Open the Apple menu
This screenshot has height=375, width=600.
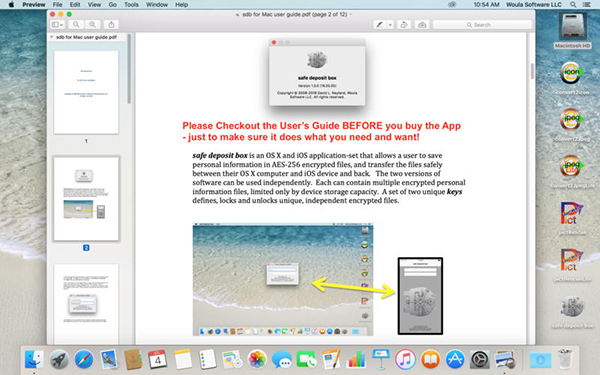(11, 5)
